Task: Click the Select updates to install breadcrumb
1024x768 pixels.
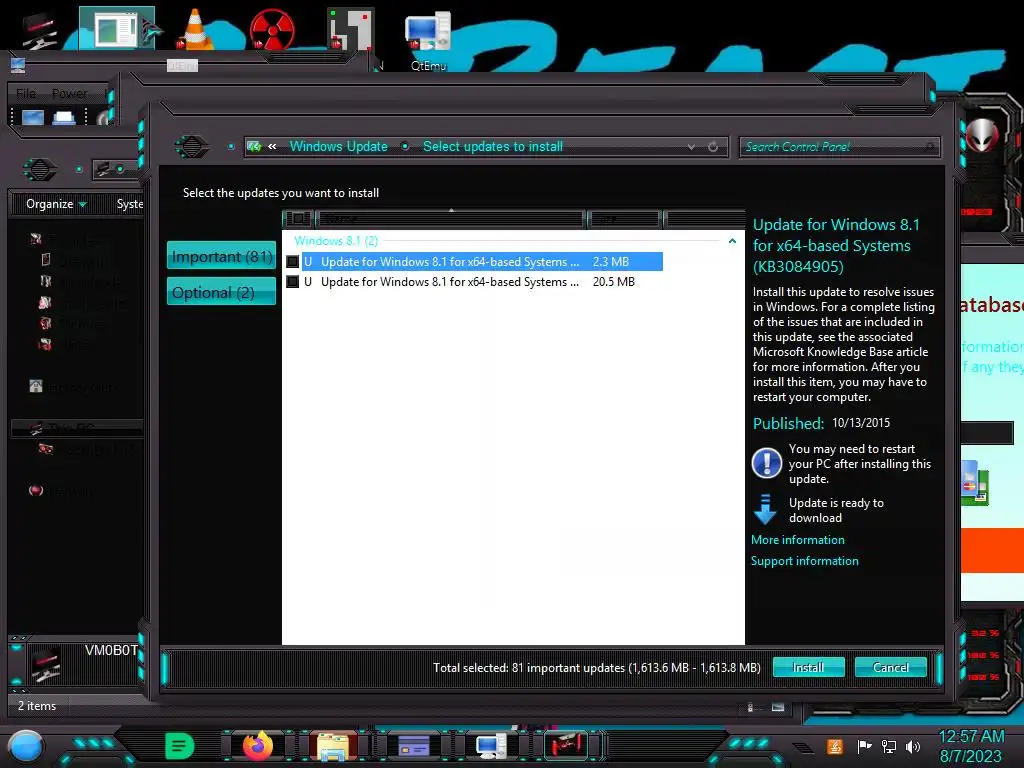Action: pyautogui.click(x=492, y=146)
